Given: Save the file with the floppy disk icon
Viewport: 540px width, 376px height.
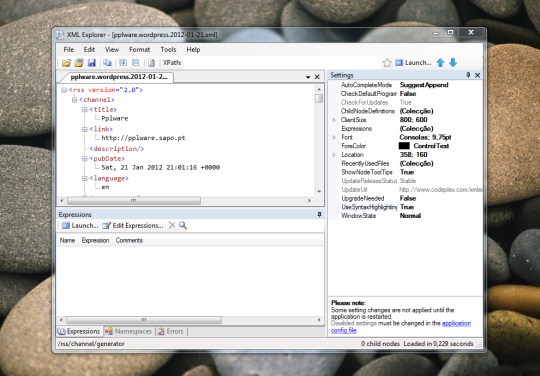Looking at the screenshot, I should [x=91, y=63].
